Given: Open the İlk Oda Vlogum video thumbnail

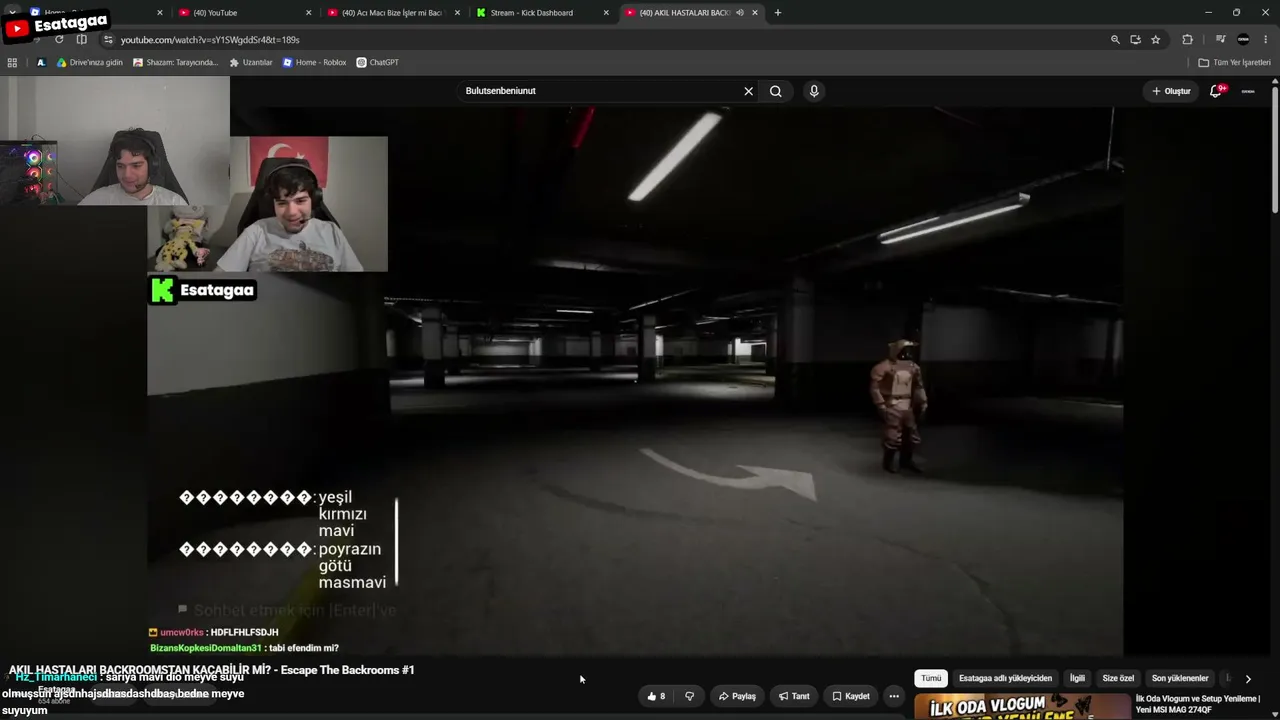Looking at the screenshot, I should pos(1022,707).
